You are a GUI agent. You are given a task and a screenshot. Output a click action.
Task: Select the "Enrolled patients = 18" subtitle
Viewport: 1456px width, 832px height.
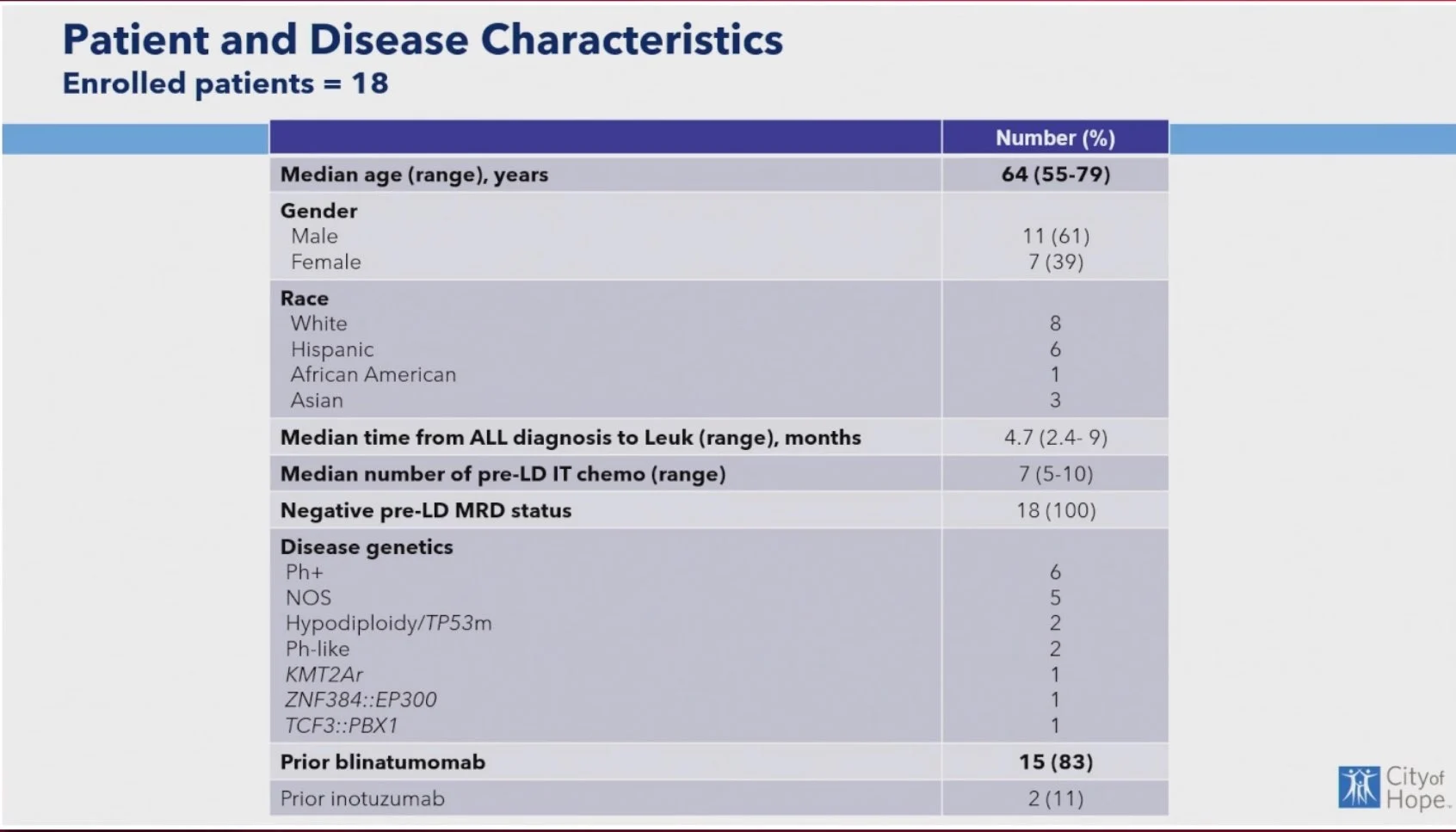tap(225, 83)
